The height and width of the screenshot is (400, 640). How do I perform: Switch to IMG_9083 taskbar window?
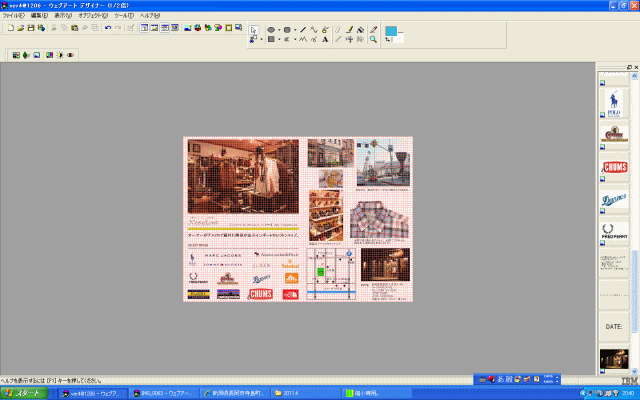[164, 393]
